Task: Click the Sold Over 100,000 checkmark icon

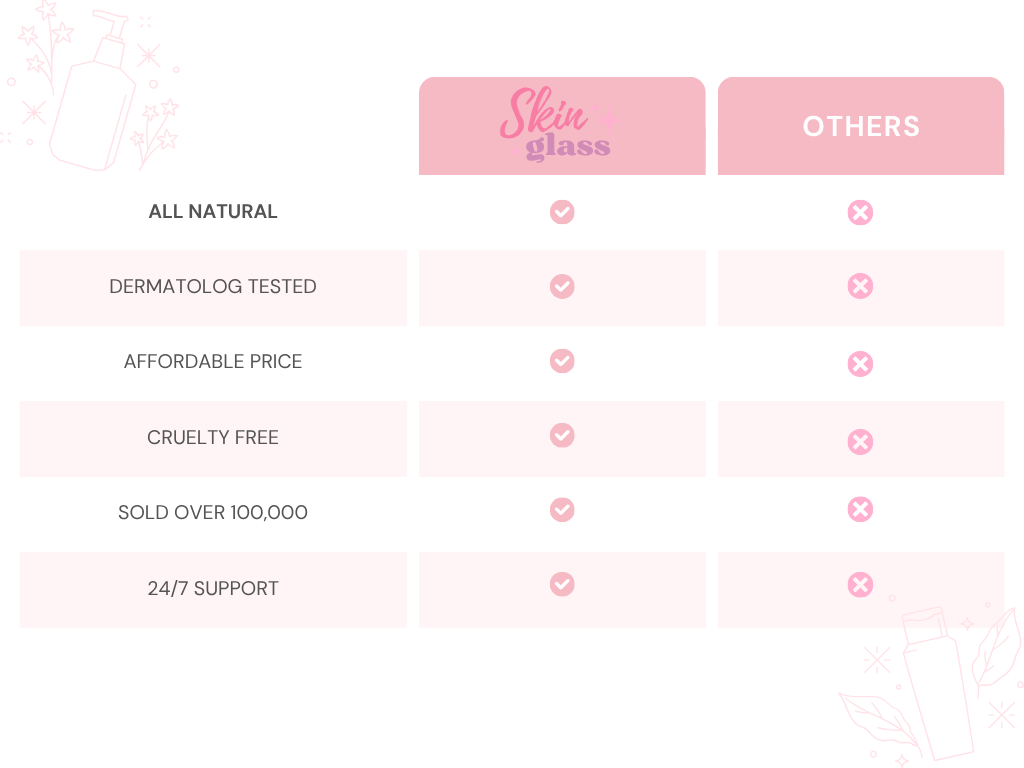Action: (x=562, y=510)
